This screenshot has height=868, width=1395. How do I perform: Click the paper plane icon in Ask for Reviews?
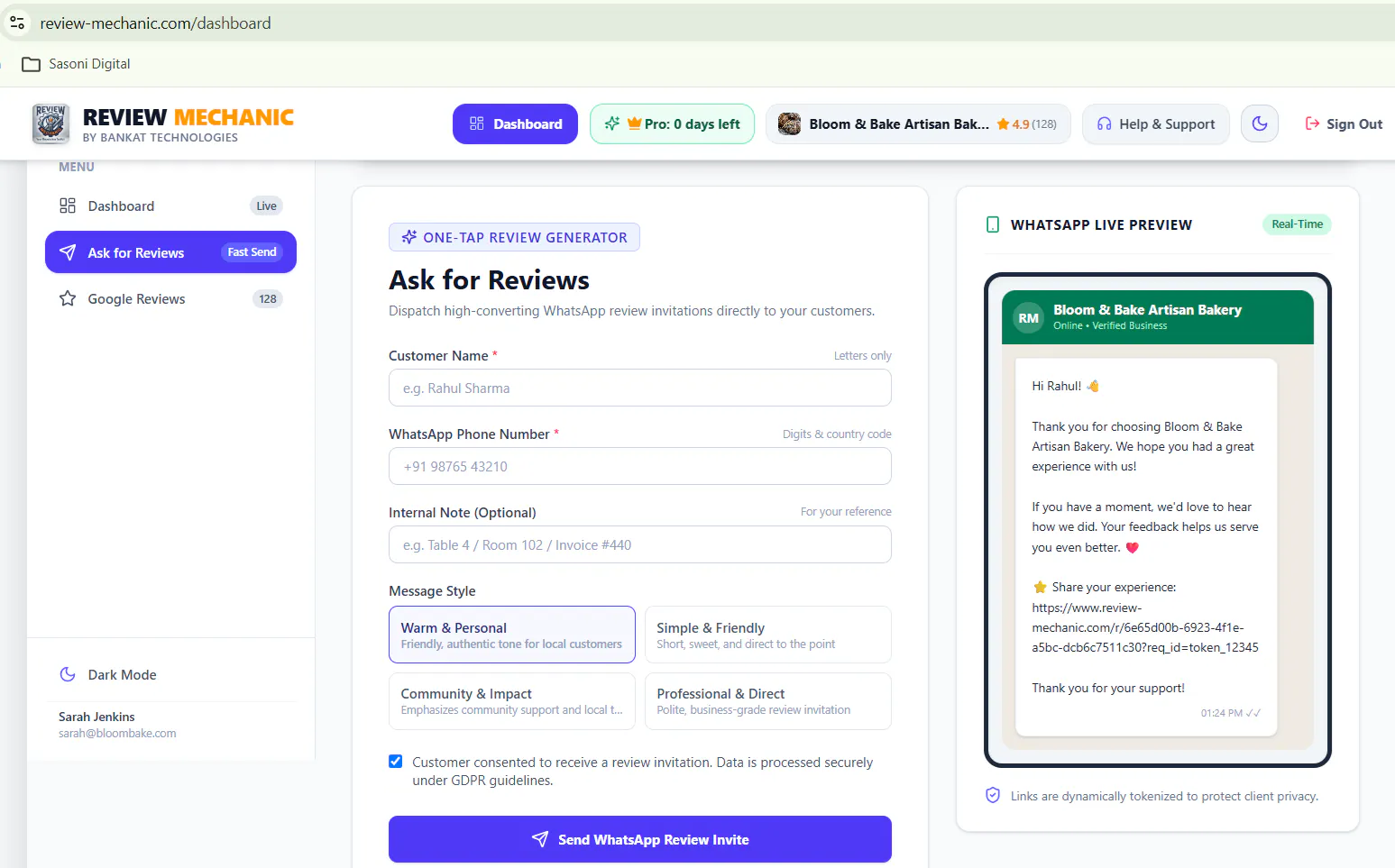click(68, 252)
